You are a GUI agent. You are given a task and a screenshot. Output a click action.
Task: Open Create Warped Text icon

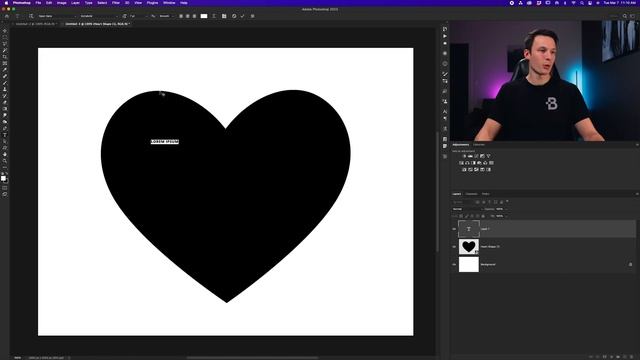pyautogui.click(x=214, y=16)
